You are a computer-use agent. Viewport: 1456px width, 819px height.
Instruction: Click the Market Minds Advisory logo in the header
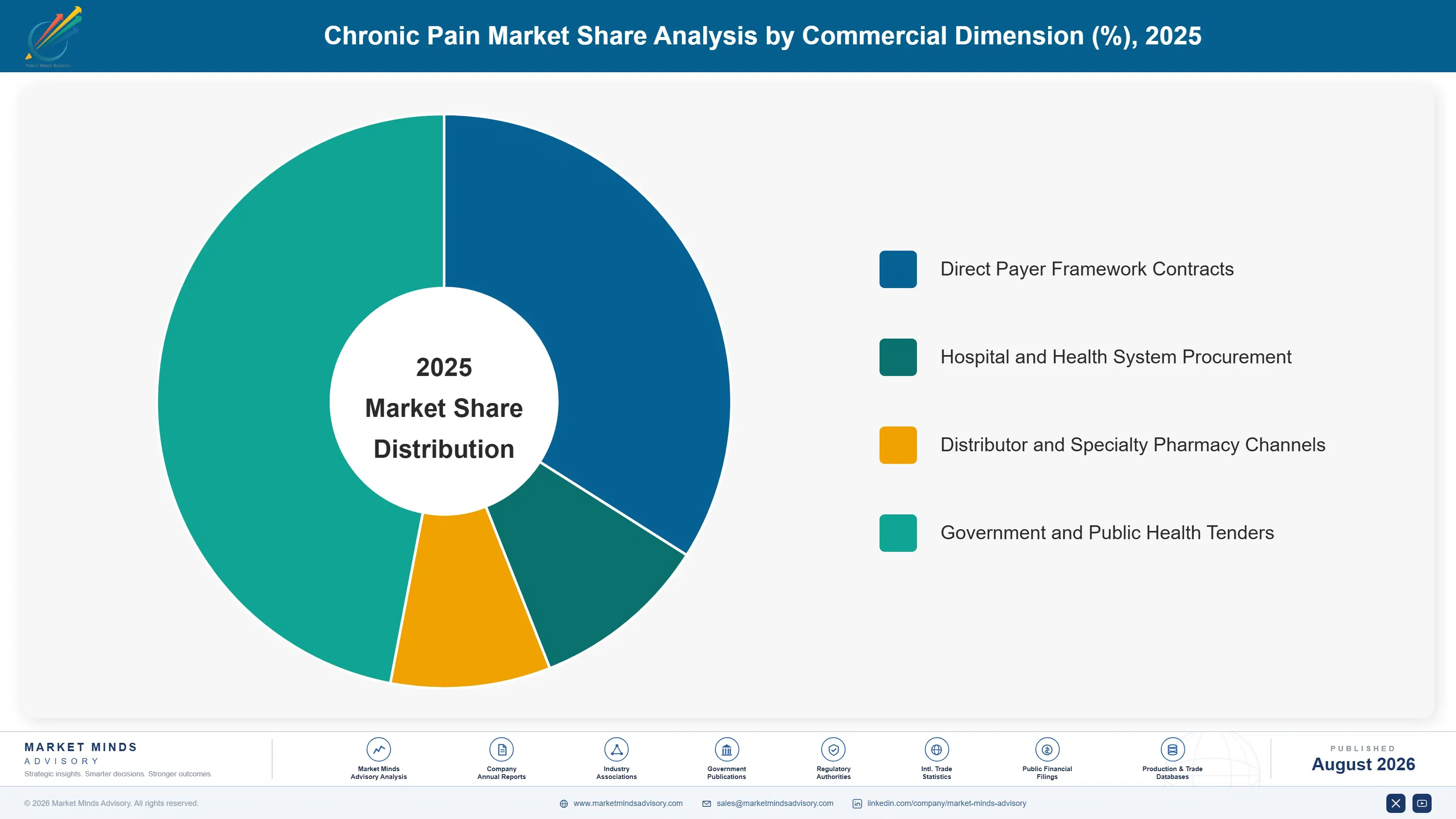tap(53, 37)
